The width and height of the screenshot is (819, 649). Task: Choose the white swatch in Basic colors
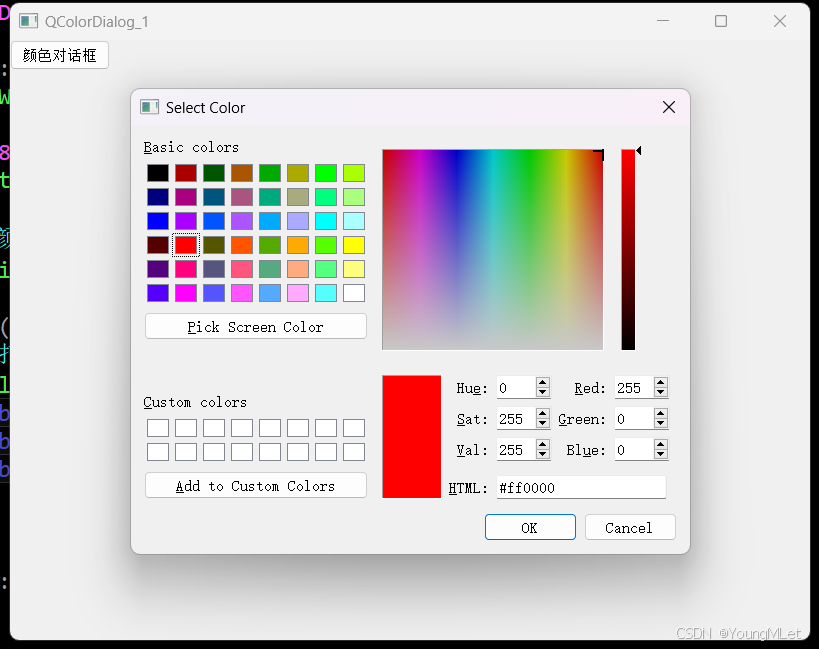coord(354,293)
